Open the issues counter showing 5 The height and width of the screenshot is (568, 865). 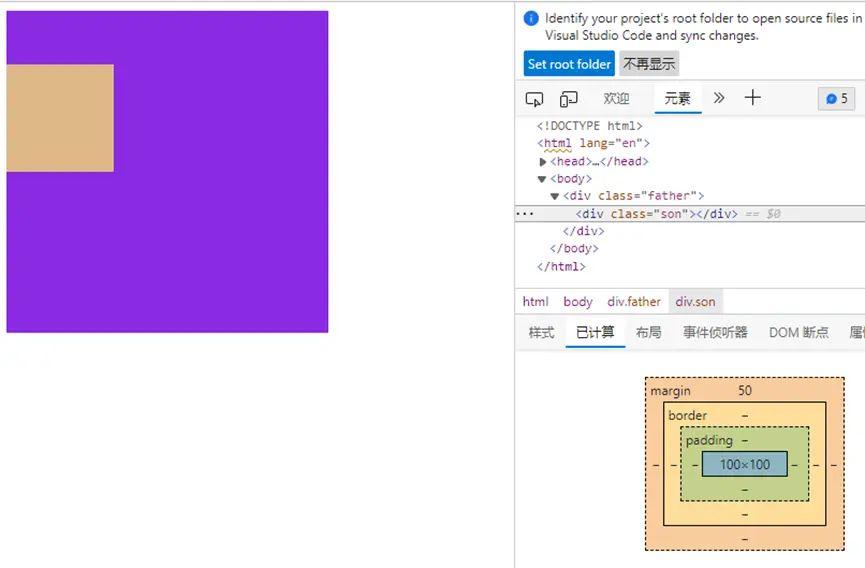coord(836,99)
